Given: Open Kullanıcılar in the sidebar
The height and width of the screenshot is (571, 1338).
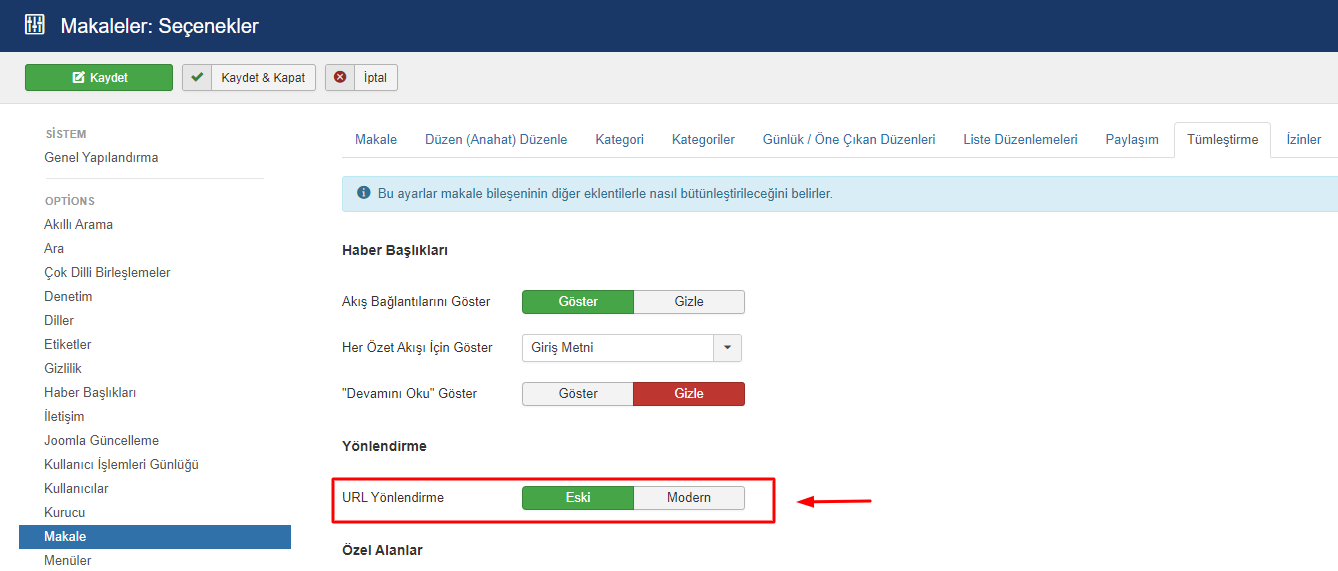Looking at the screenshot, I should click(76, 489).
